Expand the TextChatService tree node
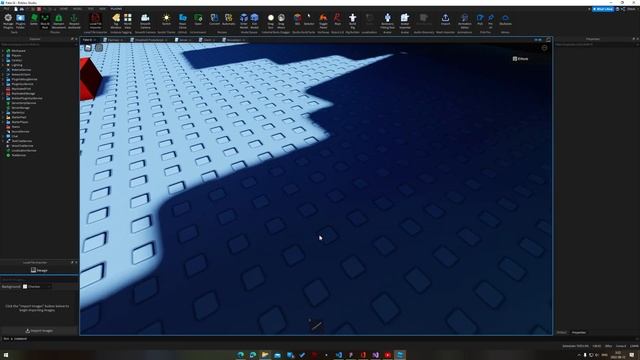This screenshot has width=640, height=360. pos(3,141)
